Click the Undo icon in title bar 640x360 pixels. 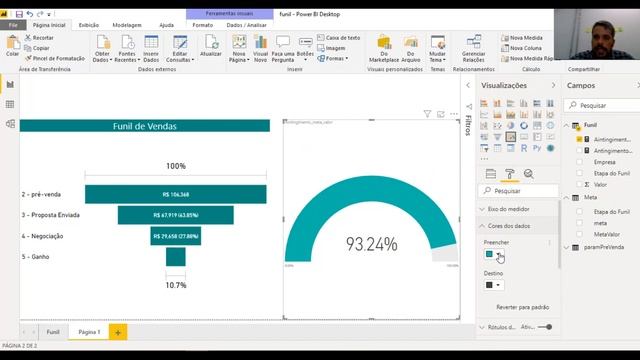[30, 14]
